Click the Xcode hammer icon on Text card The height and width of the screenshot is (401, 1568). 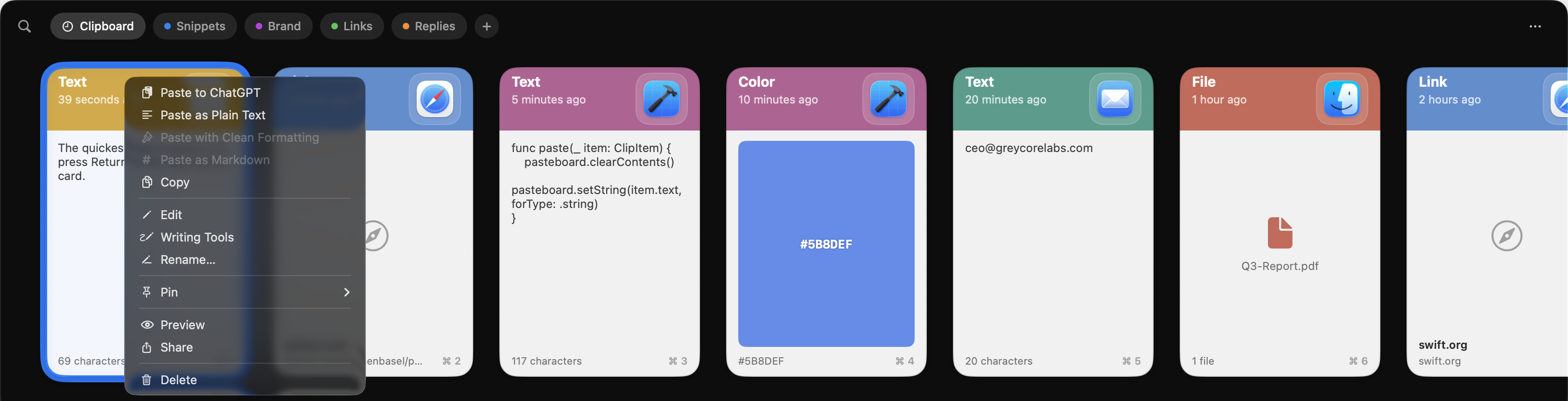662,98
